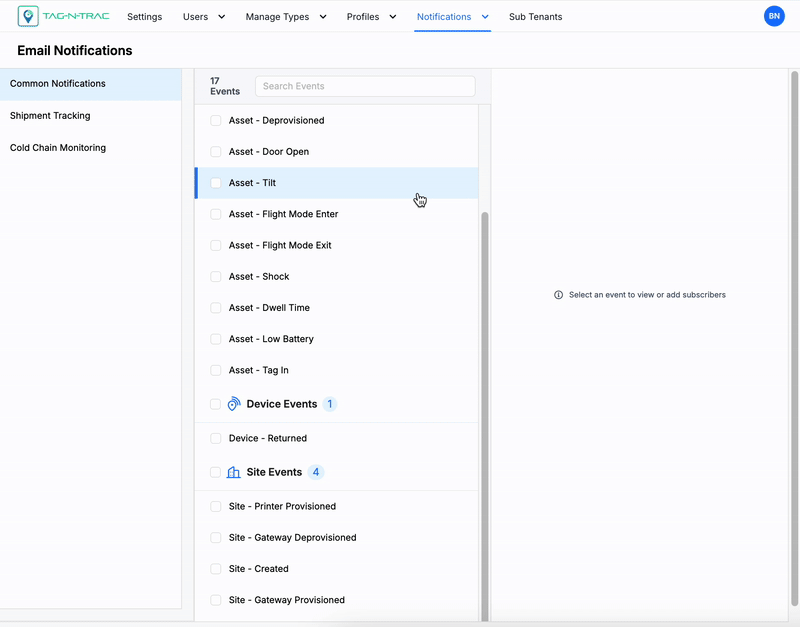Select the Asset - Dwell Time event row
The width and height of the screenshot is (800, 627).
pyautogui.click(x=337, y=308)
